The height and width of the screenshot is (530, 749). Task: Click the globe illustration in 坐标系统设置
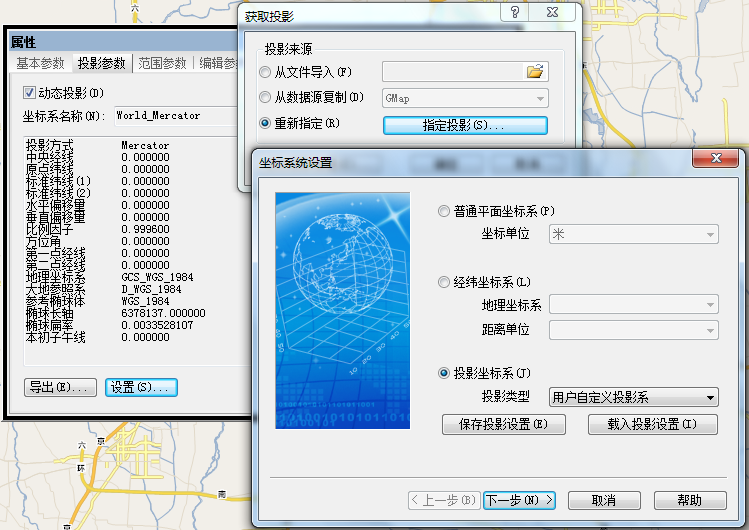coord(342,310)
